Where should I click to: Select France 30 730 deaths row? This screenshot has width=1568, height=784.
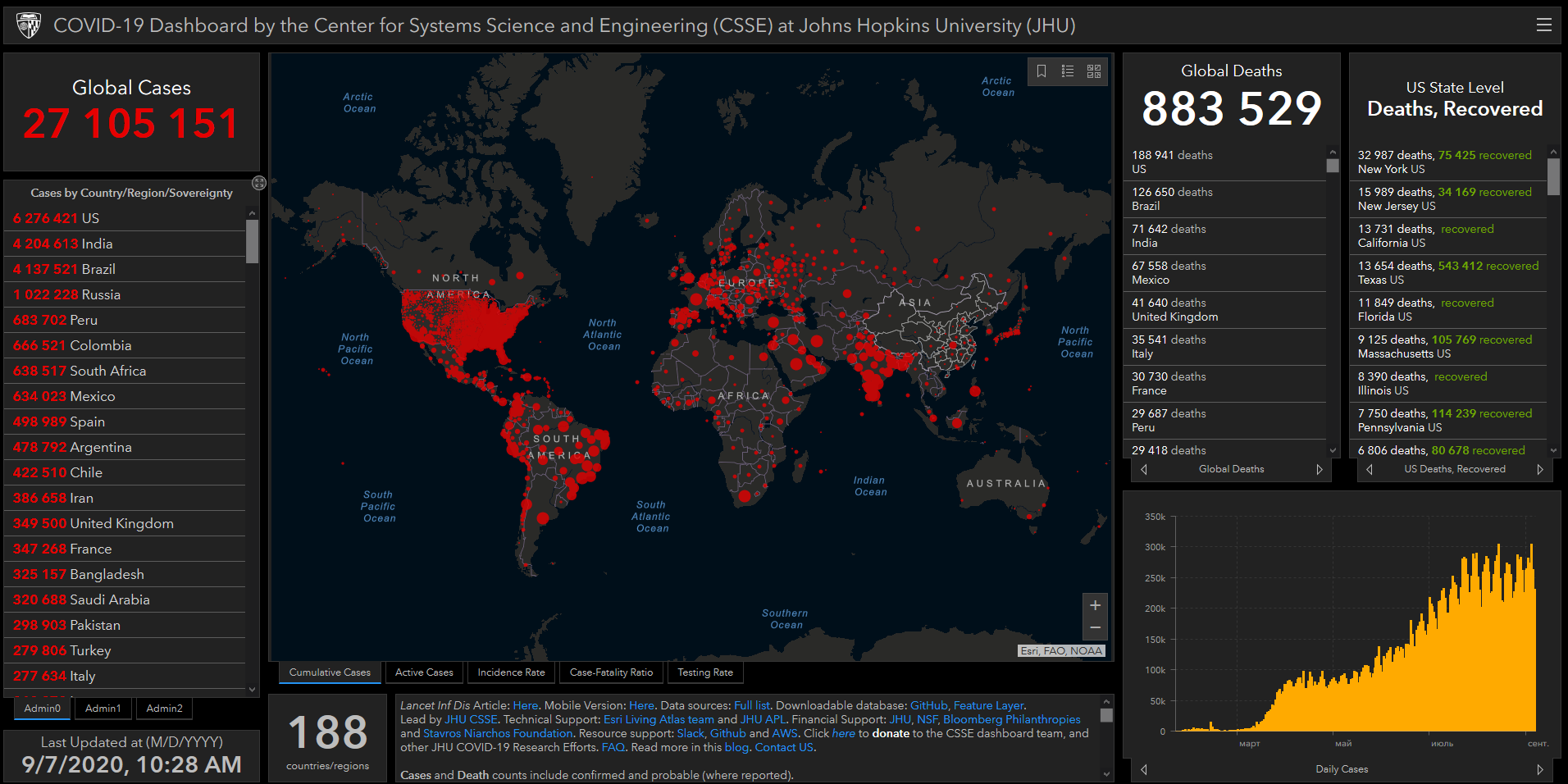[x=1225, y=384]
